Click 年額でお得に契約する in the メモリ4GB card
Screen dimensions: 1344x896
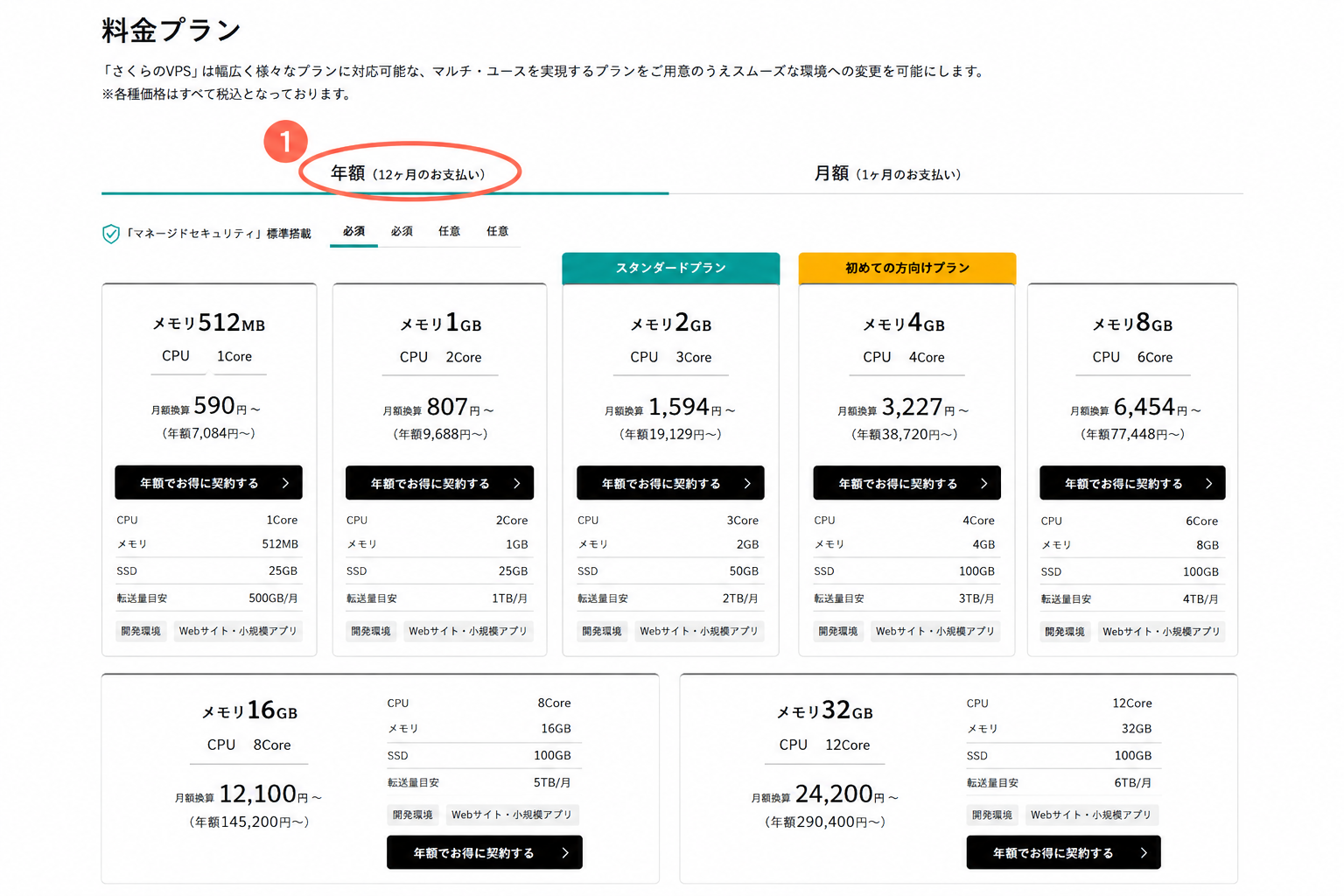pyautogui.click(x=906, y=483)
